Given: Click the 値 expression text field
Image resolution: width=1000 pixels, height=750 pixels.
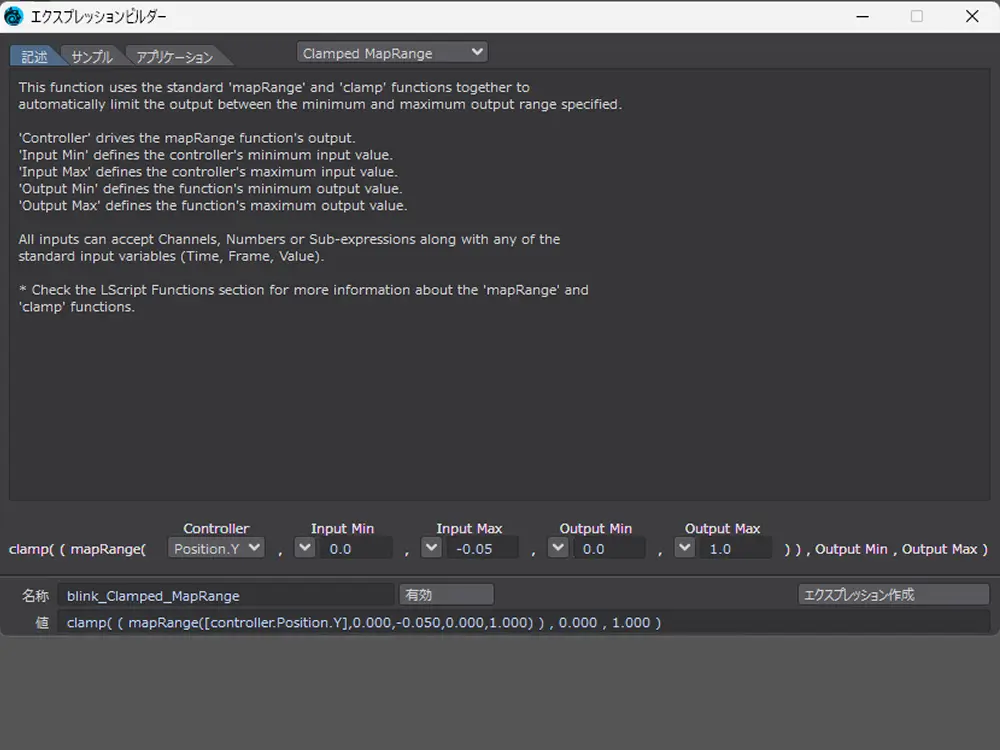Looking at the screenshot, I should [520, 622].
